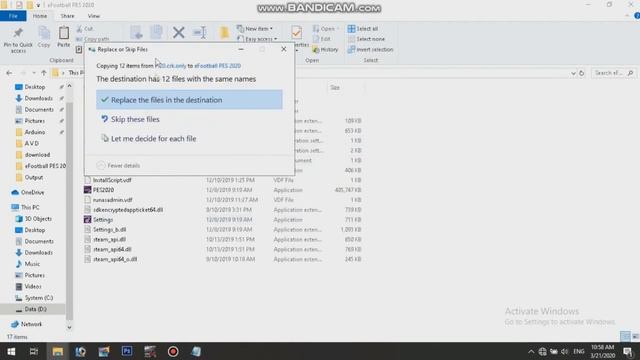This screenshot has height=360, width=640.
Task: Click the volume icon in system tray
Action: point(564,351)
